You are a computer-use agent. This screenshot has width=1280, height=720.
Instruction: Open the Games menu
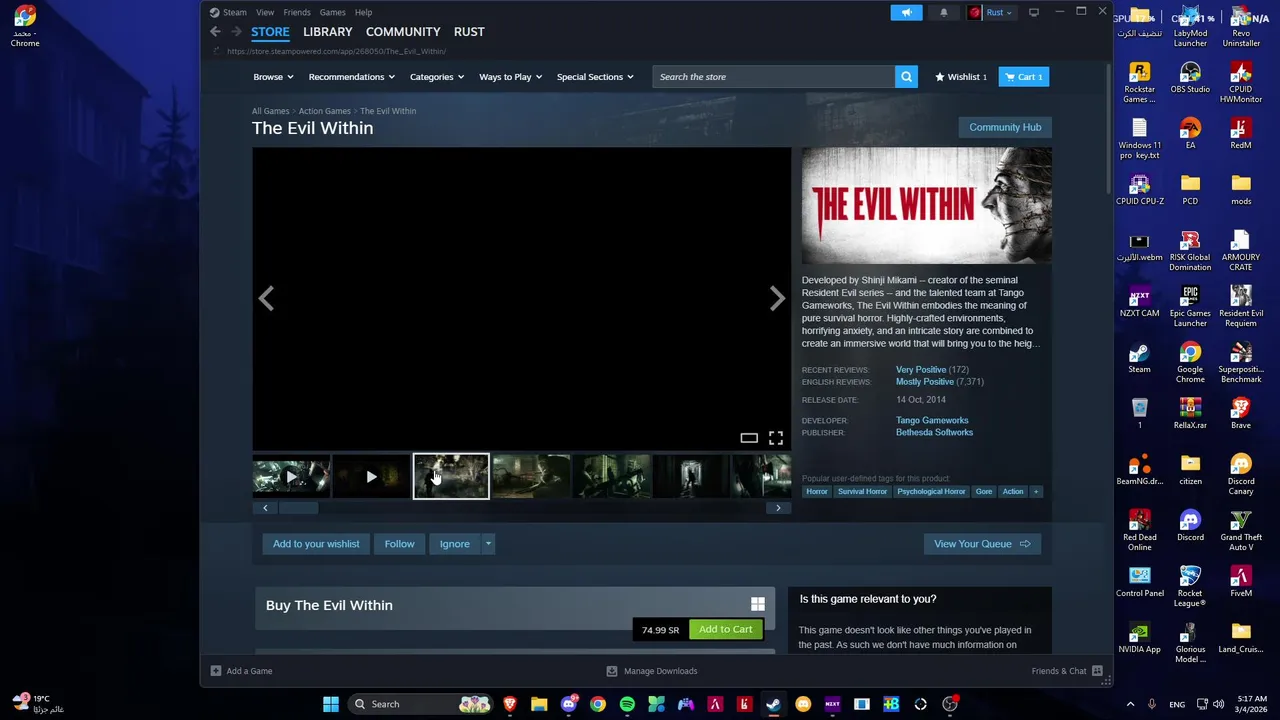pyautogui.click(x=332, y=12)
